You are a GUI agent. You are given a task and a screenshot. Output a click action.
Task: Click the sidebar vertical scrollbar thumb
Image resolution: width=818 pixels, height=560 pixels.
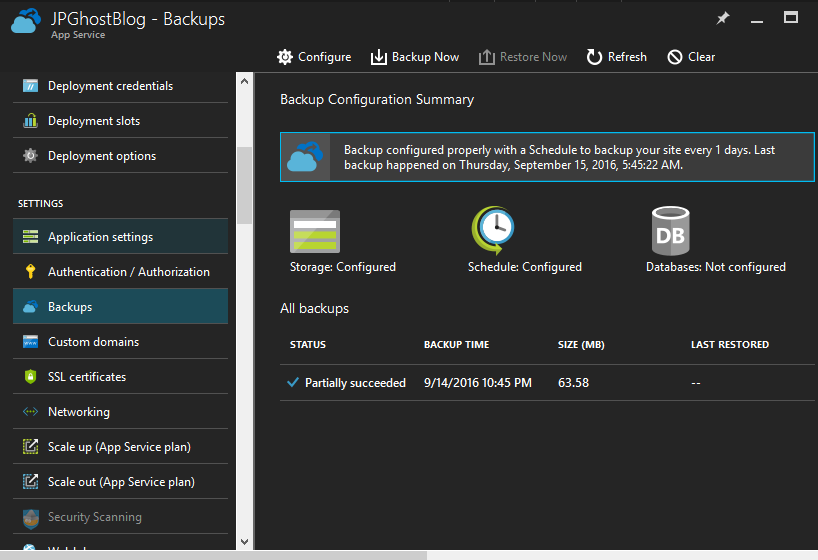(x=244, y=185)
